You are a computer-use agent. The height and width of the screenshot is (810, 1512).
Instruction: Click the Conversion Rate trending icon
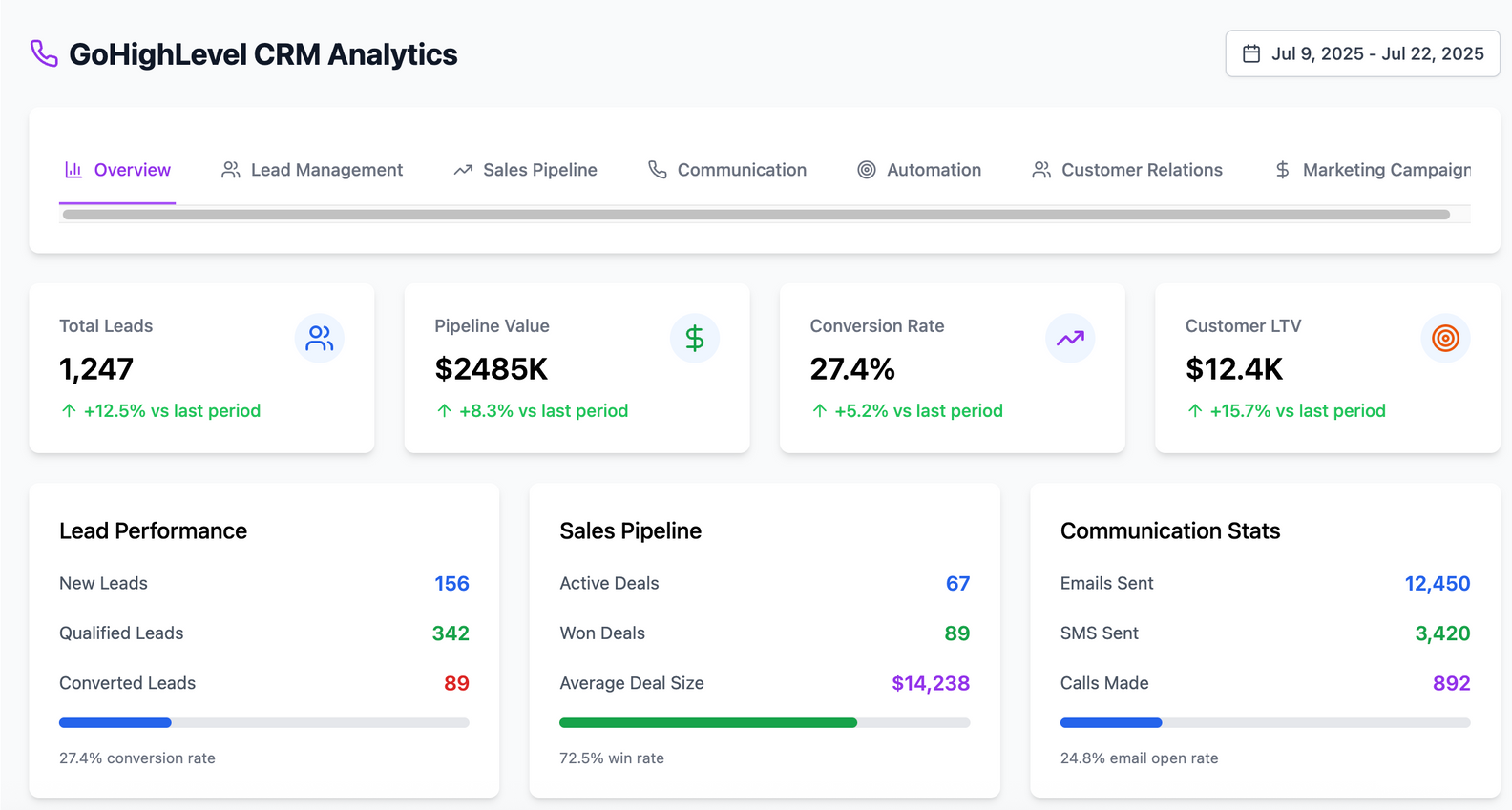coord(1070,339)
